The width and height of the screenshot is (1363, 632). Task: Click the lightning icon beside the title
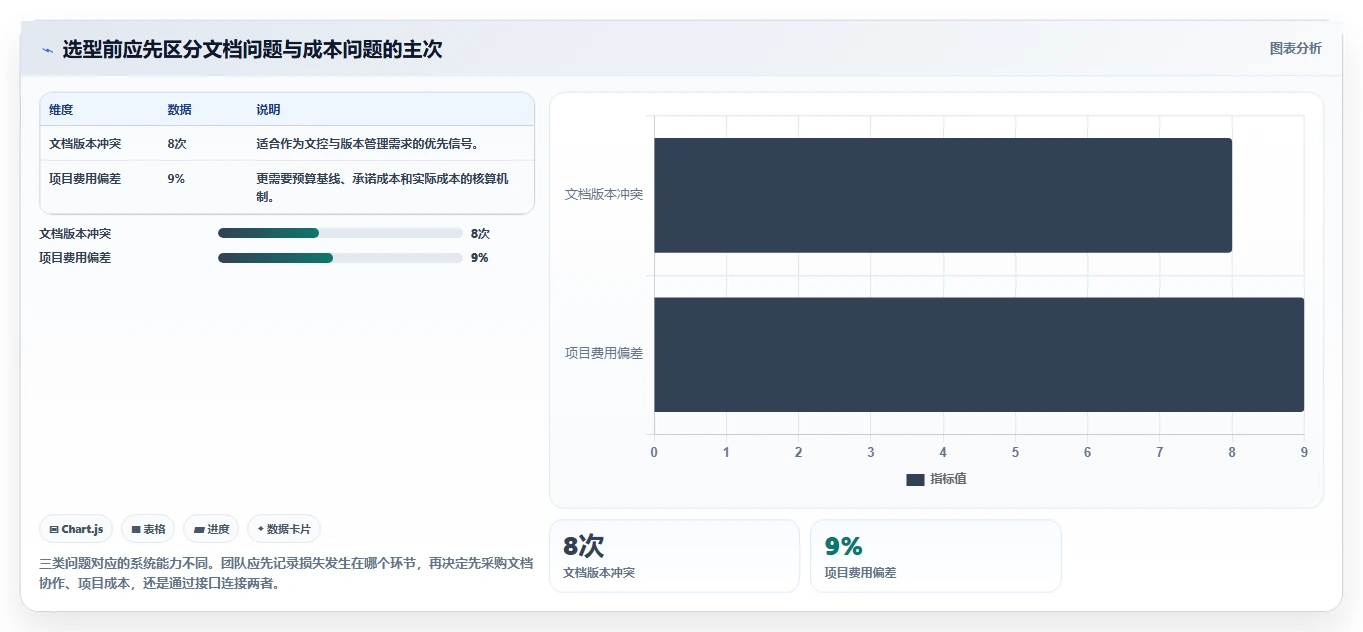[47, 50]
